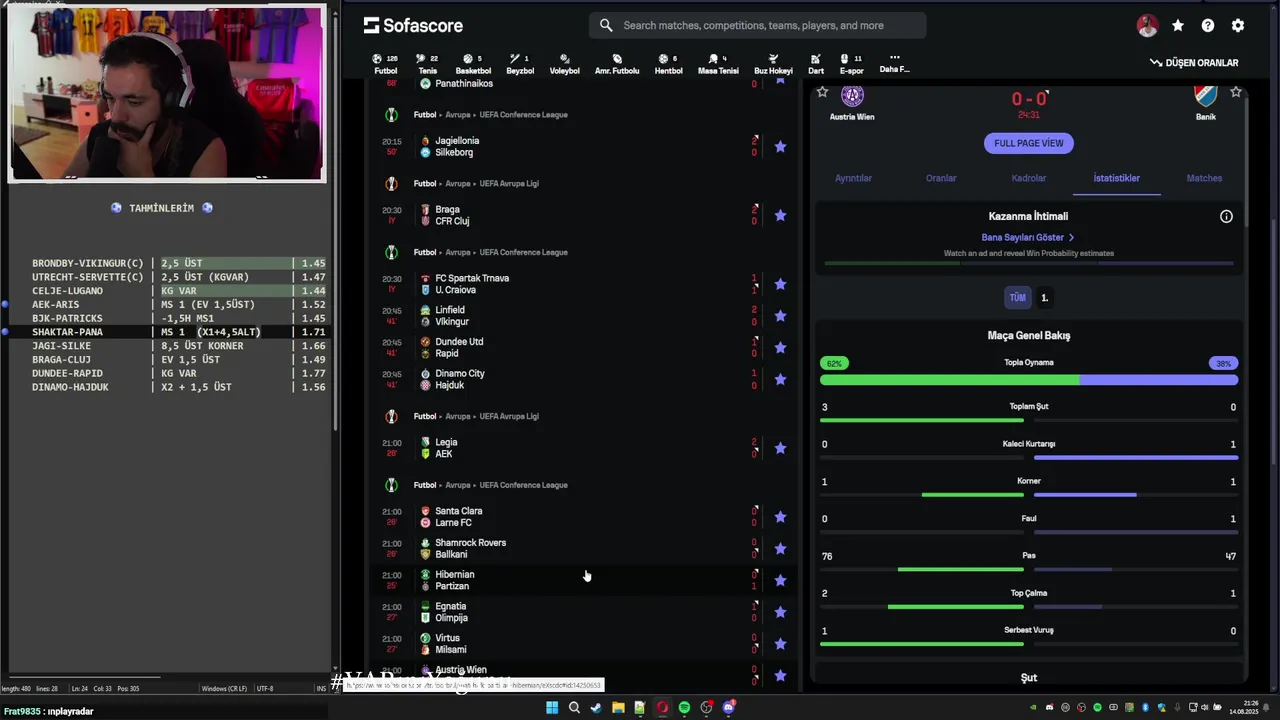Click the Bana Sayıları Göster link

click(1027, 238)
